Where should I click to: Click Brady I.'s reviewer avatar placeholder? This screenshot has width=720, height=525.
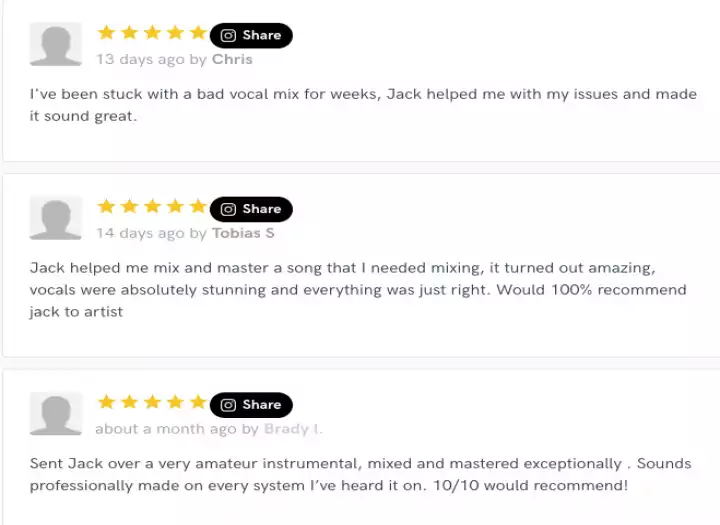[x=56, y=414]
